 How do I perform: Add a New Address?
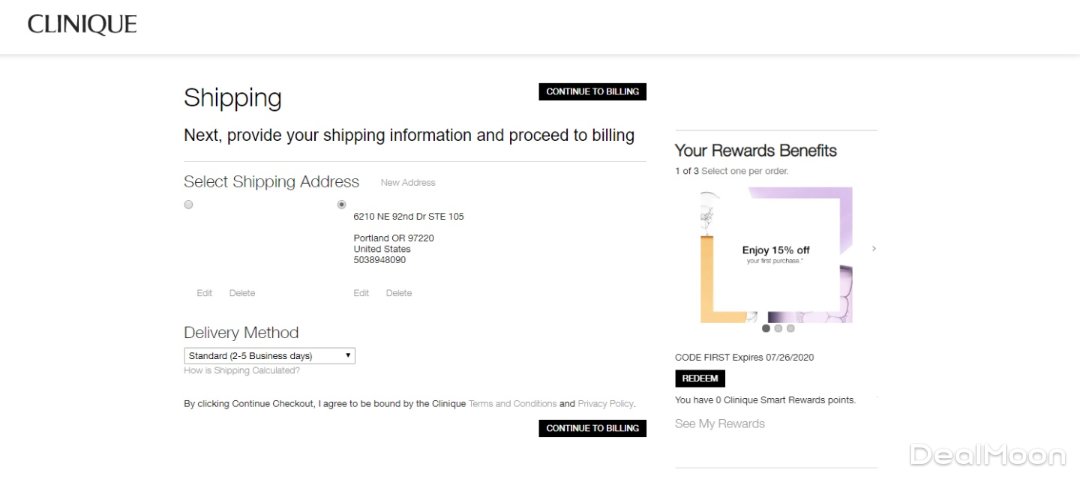coord(408,183)
